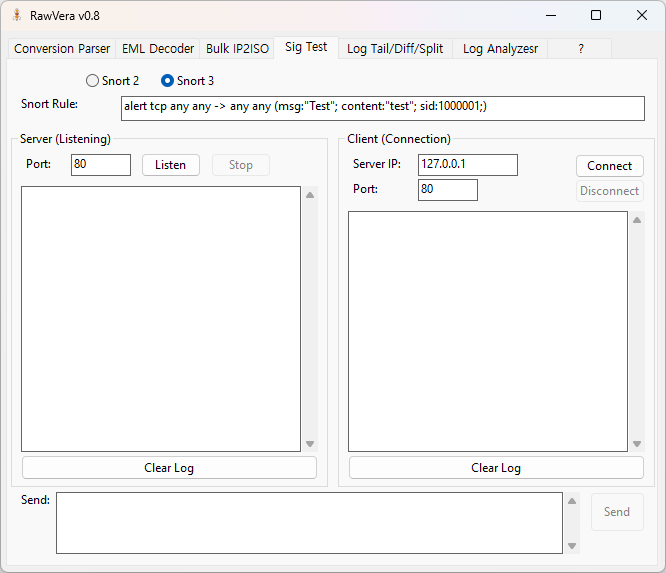Click the Client log scroll down arrow

click(637, 444)
